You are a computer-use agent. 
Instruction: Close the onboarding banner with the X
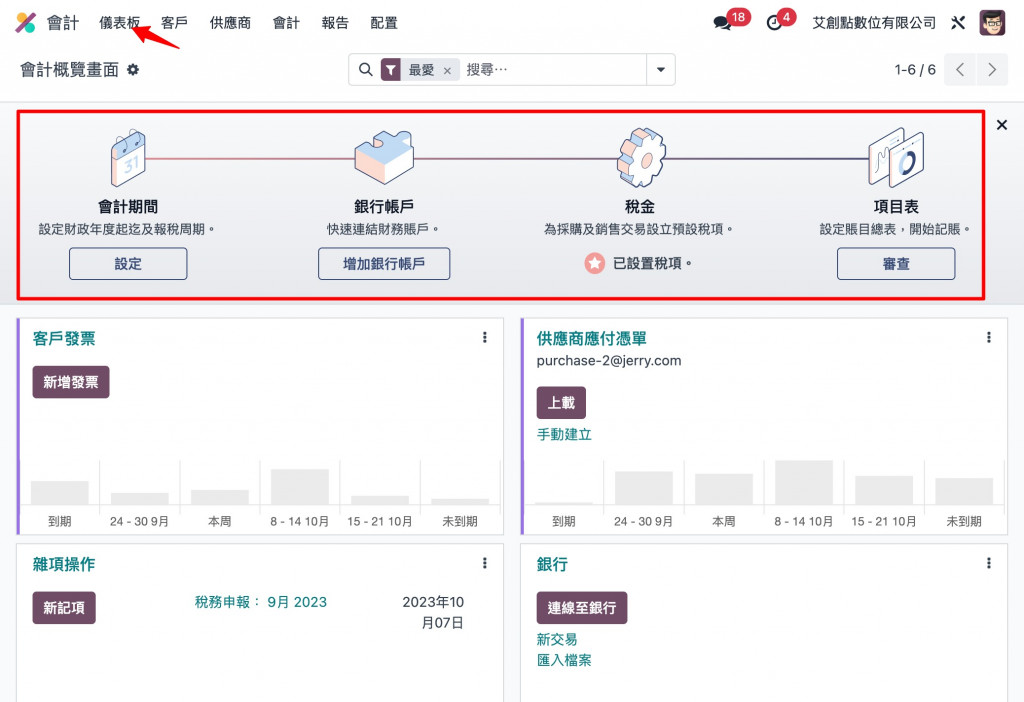[1002, 125]
